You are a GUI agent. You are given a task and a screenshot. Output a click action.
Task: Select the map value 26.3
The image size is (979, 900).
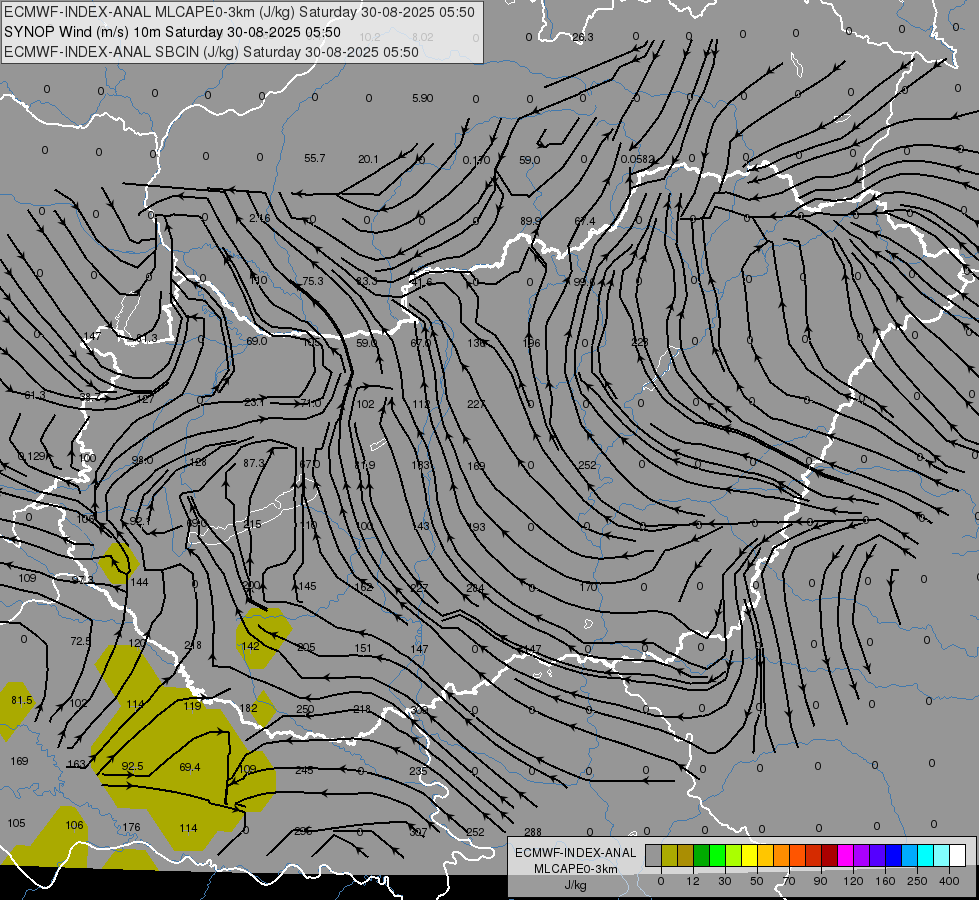[x=583, y=37]
